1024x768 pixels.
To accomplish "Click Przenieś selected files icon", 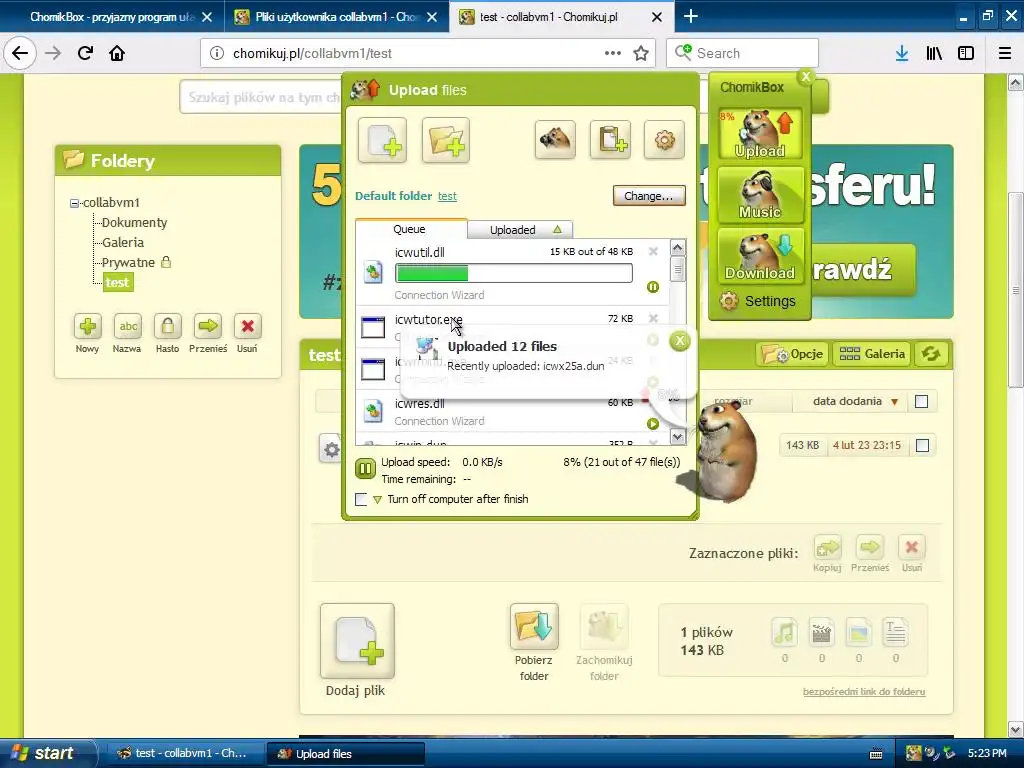I will [x=870, y=547].
